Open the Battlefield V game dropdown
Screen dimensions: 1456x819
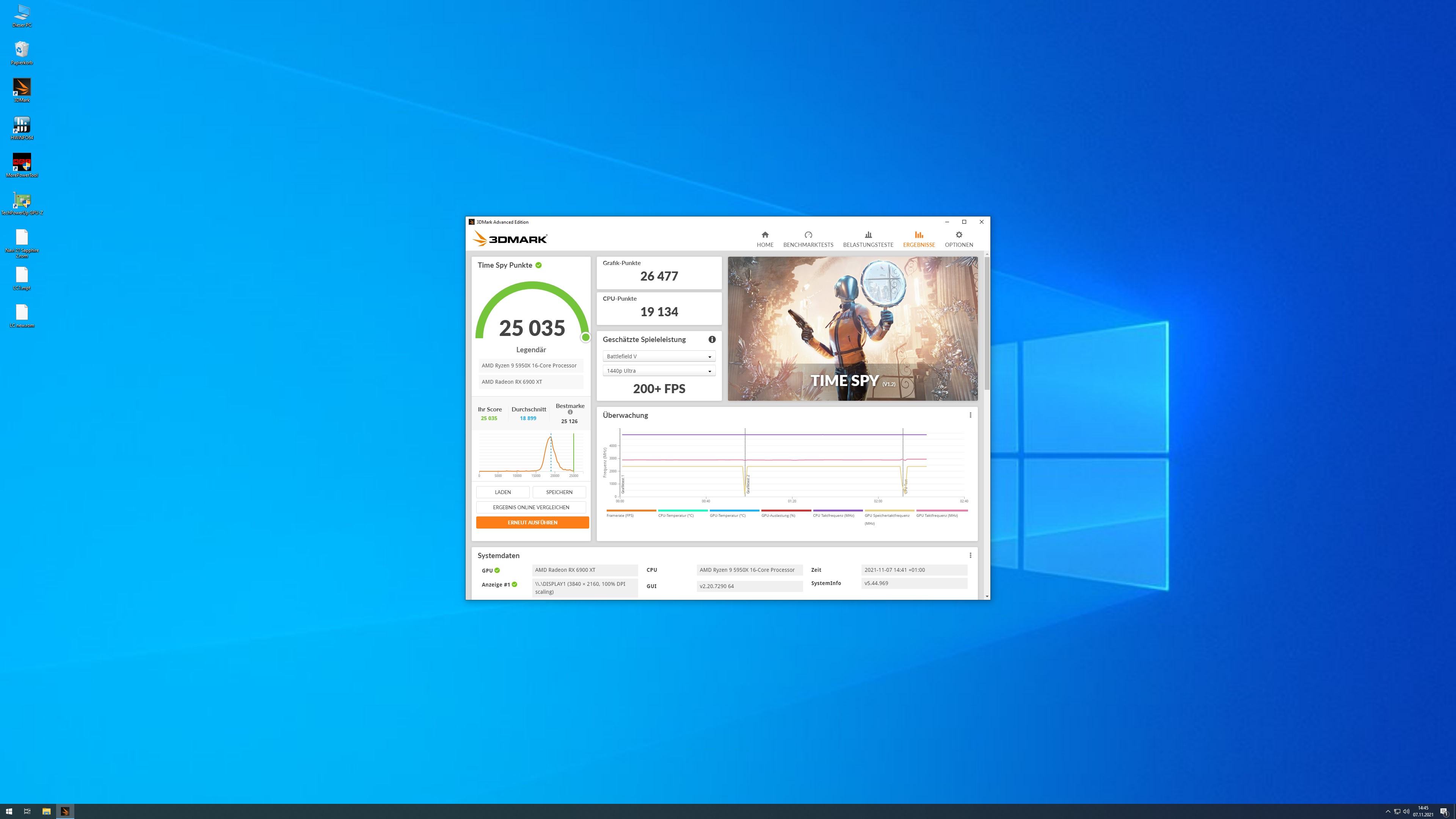[659, 357]
